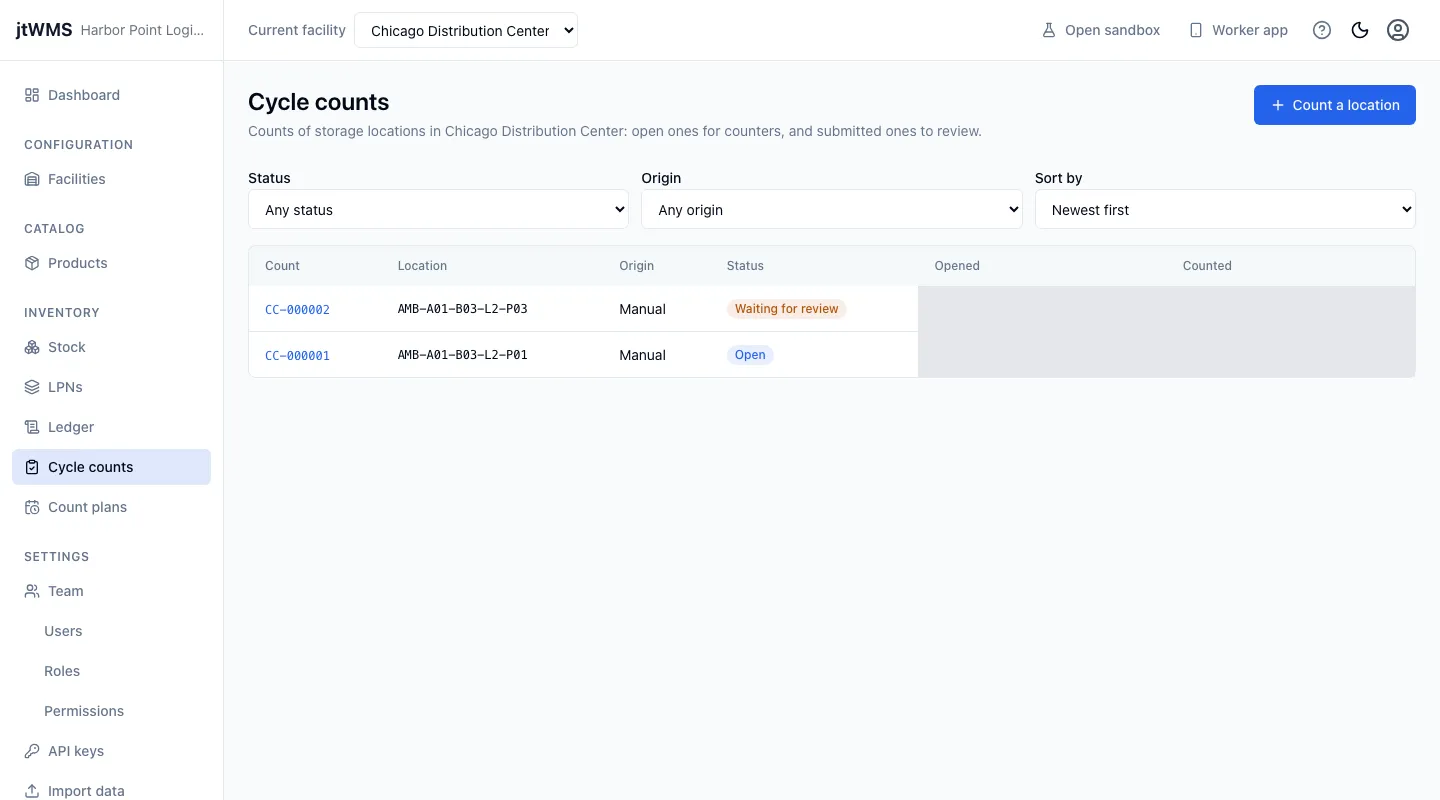1440x800 pixels.
Task: Click the Ledger scroll icon
Action: [32, 427]
